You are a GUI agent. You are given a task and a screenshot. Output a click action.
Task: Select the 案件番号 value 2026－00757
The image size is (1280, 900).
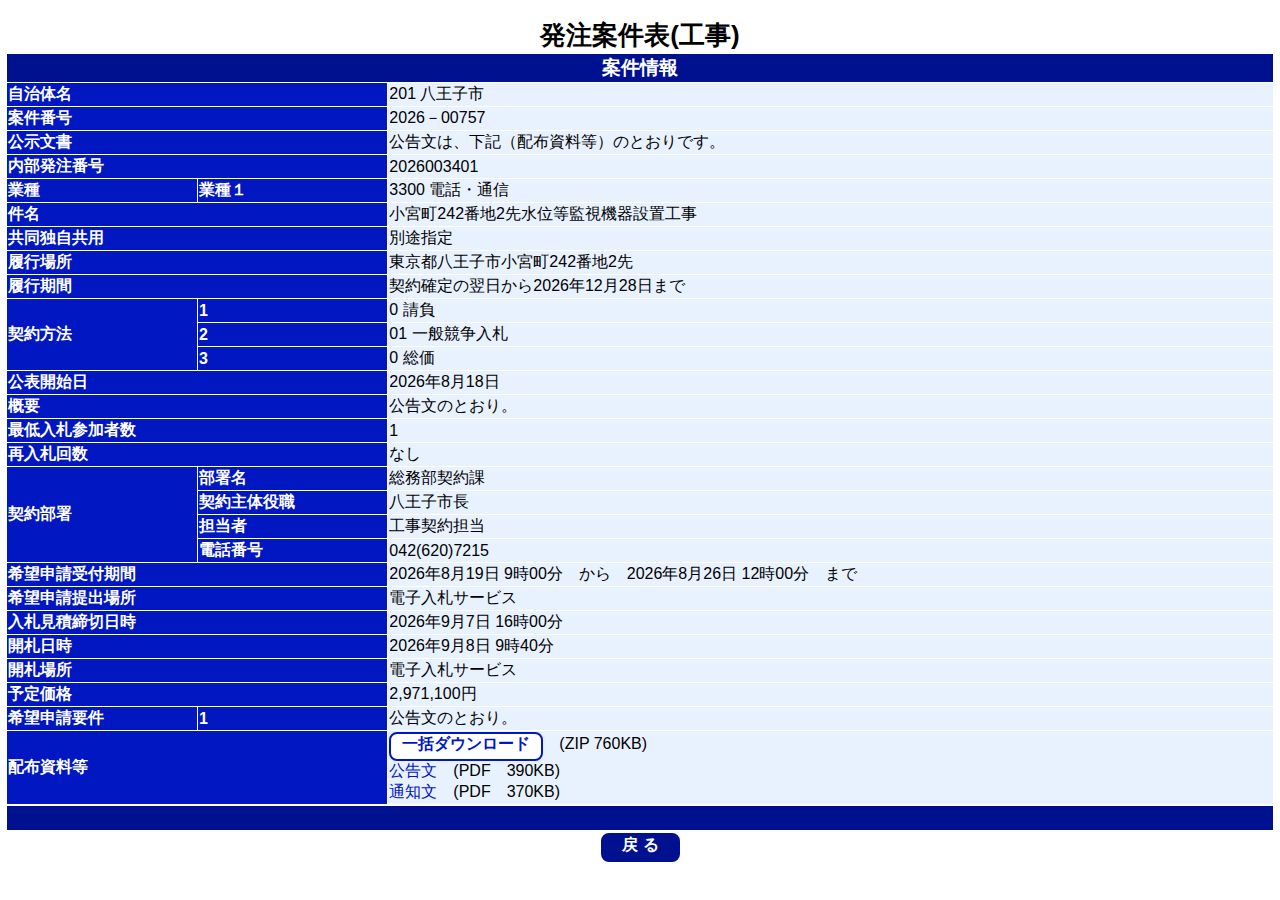click(x=437, y=118)
